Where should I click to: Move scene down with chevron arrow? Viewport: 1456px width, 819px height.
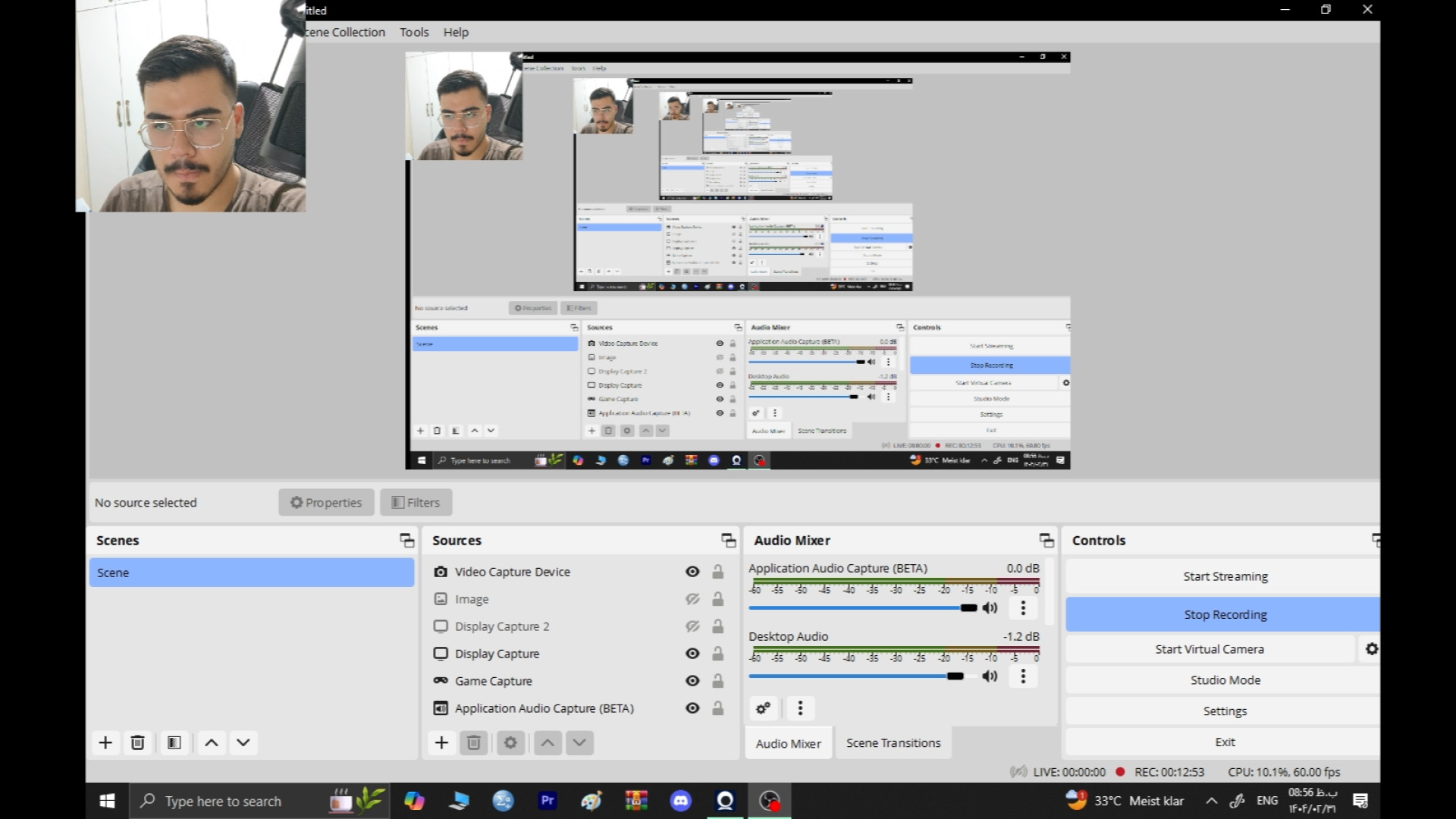243,742
